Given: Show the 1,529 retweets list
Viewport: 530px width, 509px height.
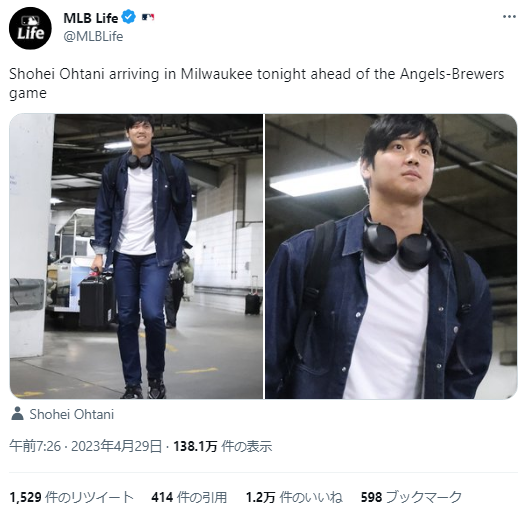Looking at the screenshot, I should point(71,497).
